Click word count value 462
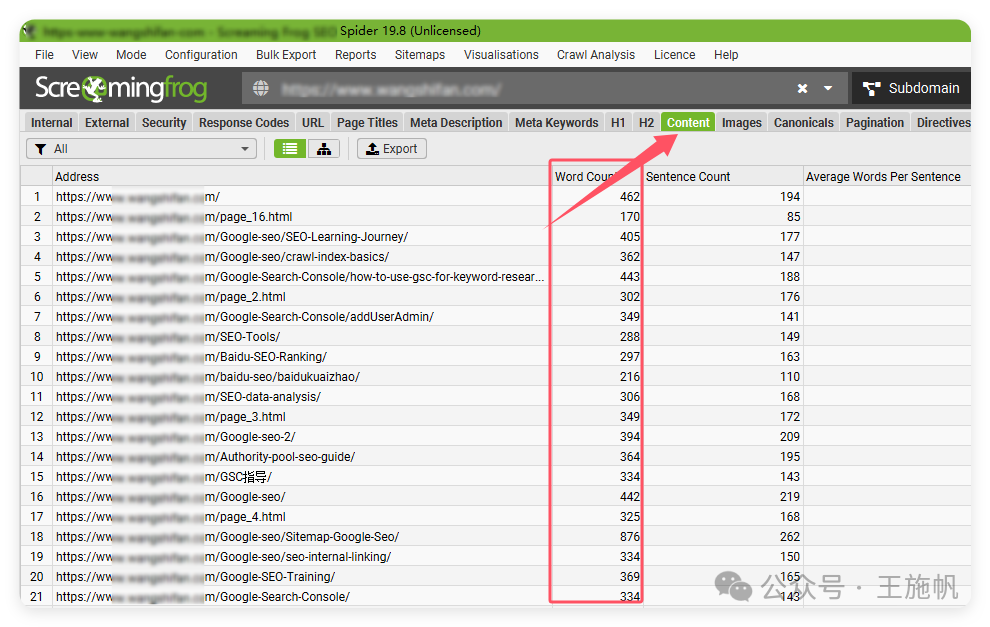 (629, 197)
